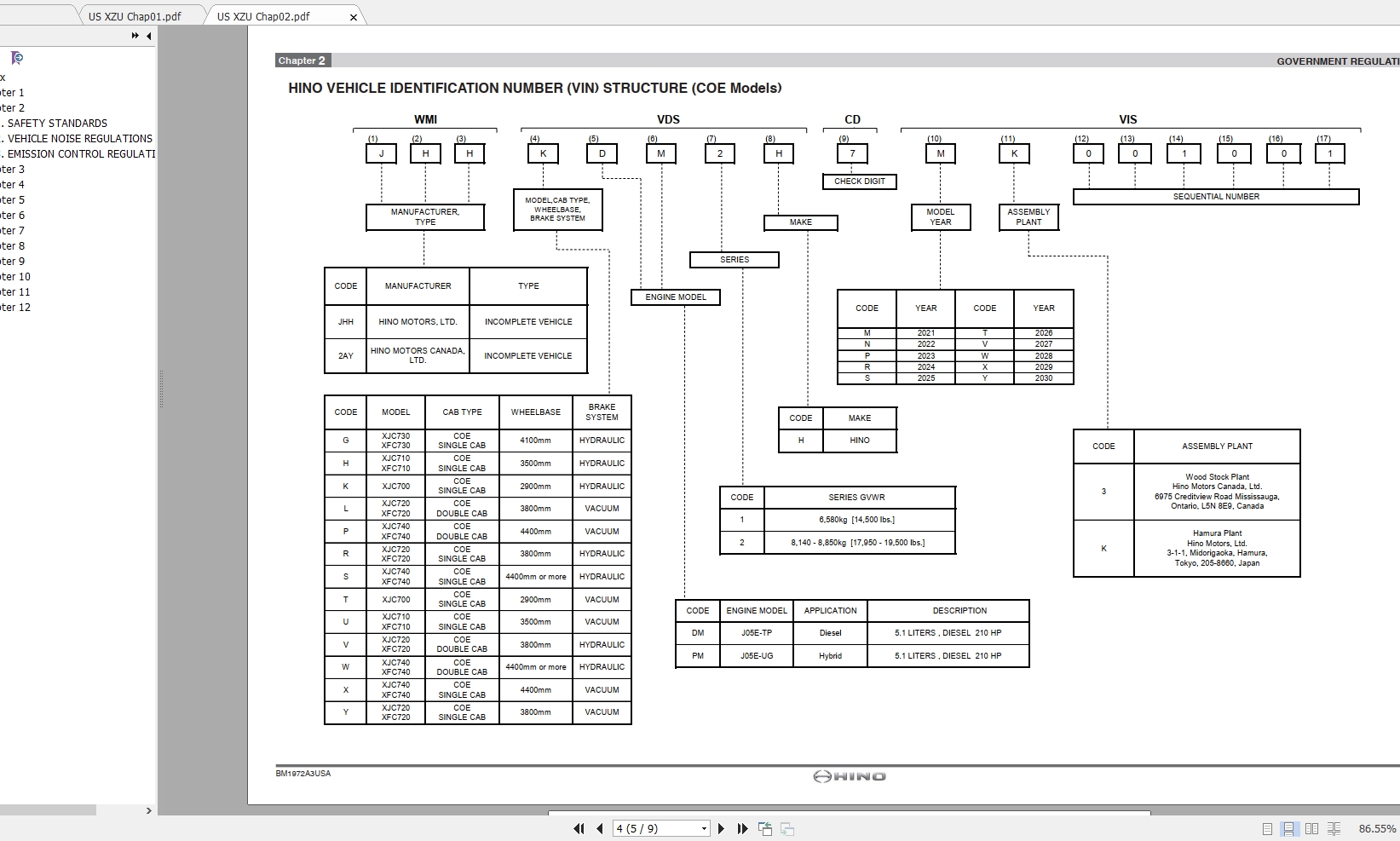Image resolution: width=1400 pixels, height=841 pixels.
Task: Click the 'HINO MOTORS, LTD.' table cell
Action: 418,322
